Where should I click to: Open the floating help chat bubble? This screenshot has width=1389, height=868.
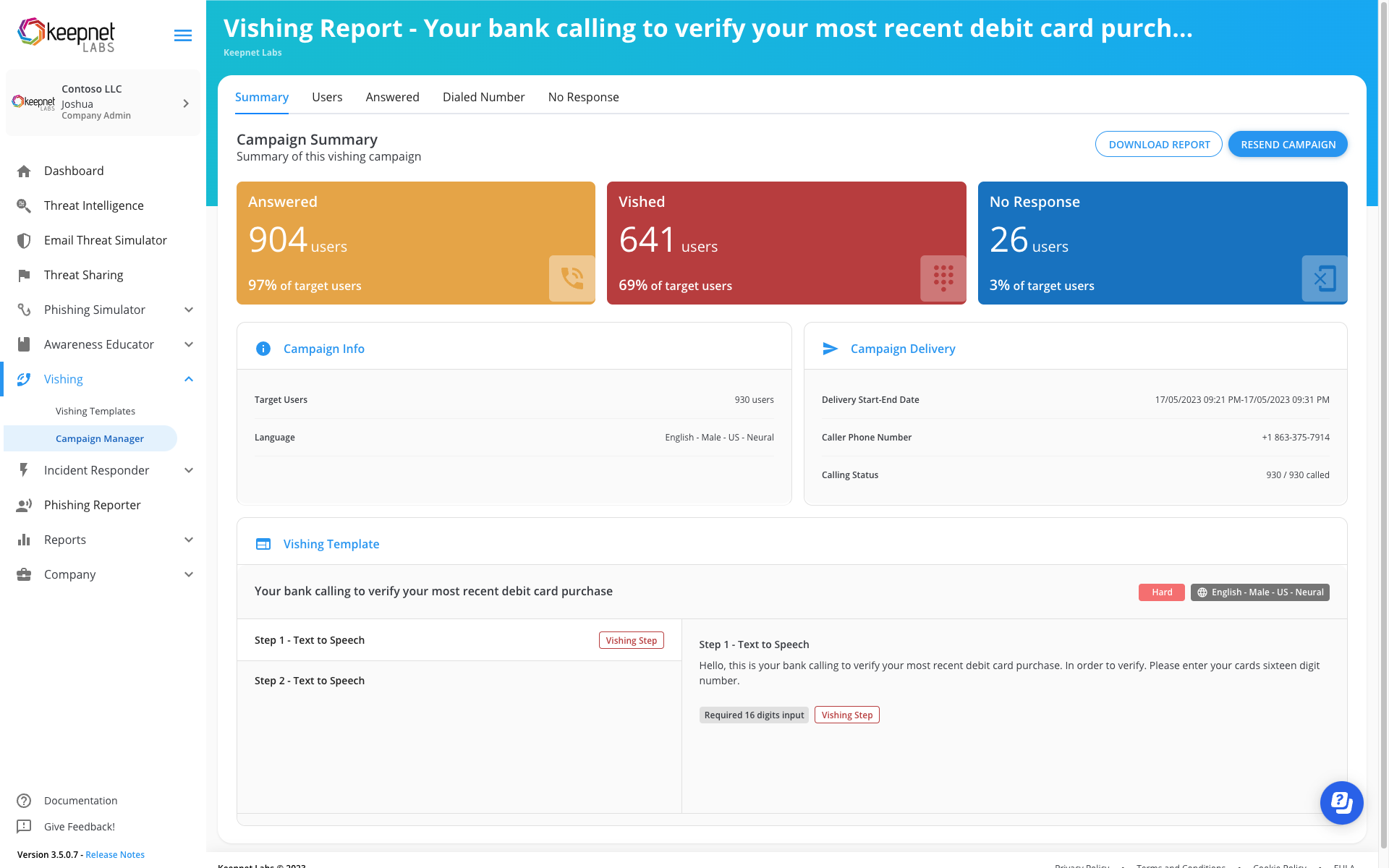pos(1341,803)
